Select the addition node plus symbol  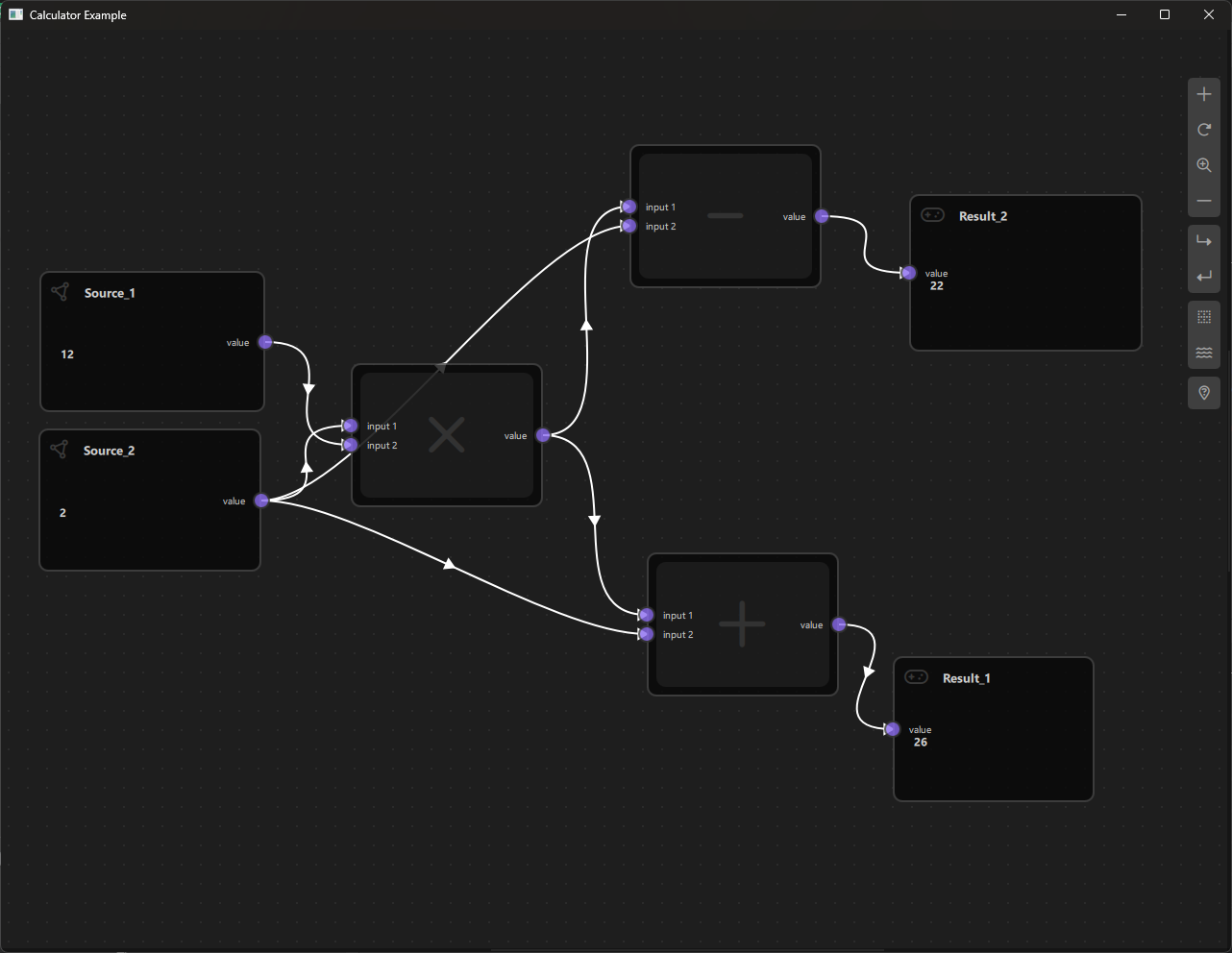click(742, 624)
